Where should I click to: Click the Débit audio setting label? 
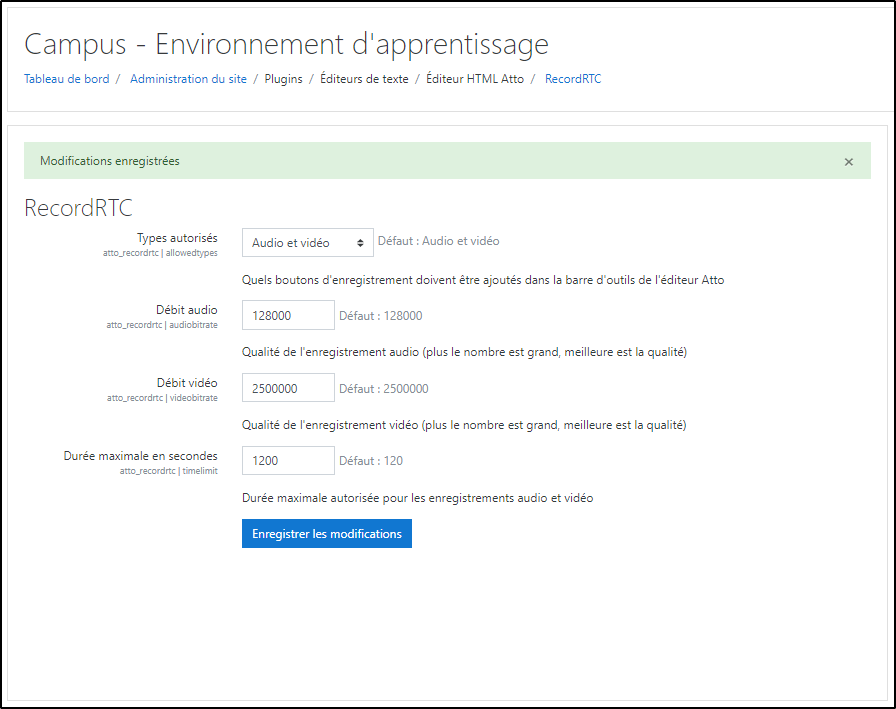point(187,311)
